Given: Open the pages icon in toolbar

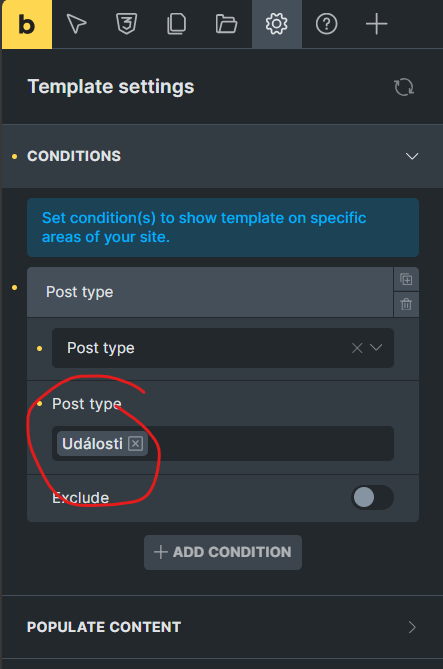Looking at the screenshot, I should tap(176, 24).
